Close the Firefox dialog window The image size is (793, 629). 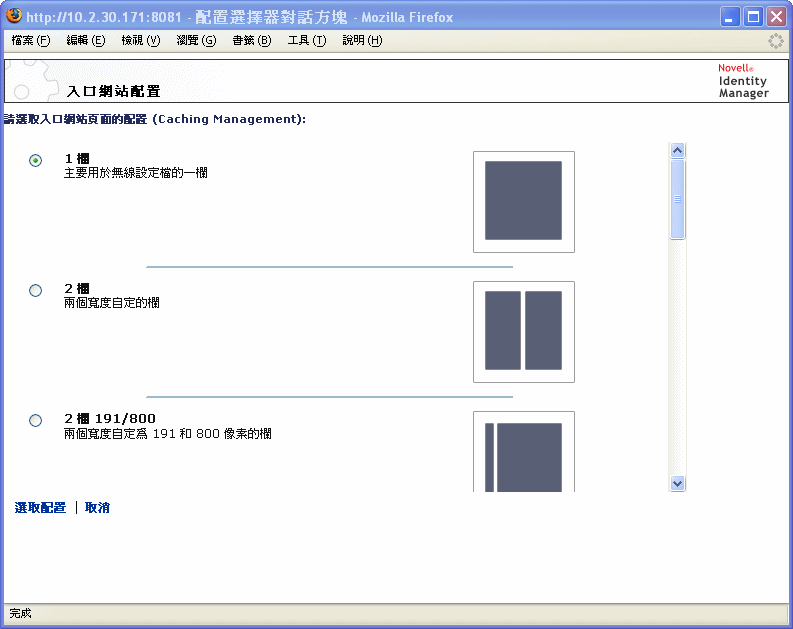[x=776, y=17]
